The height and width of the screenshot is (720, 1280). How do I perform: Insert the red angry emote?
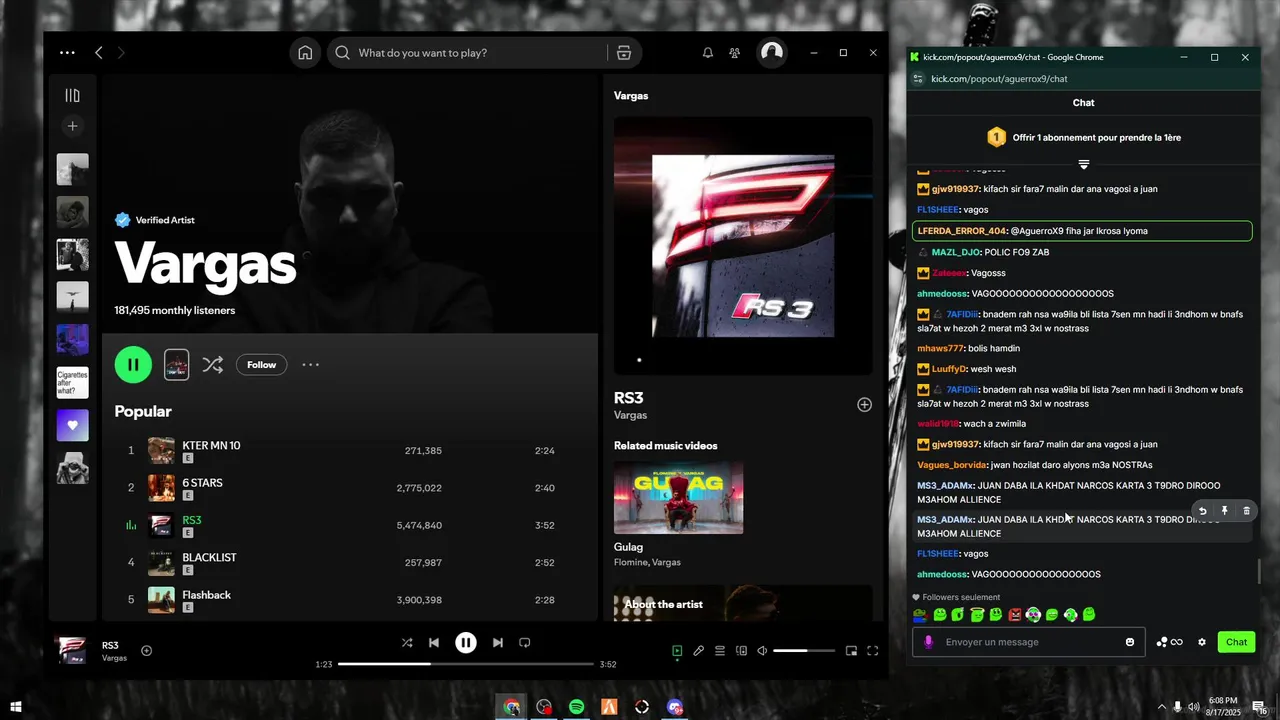point(1015,615)
